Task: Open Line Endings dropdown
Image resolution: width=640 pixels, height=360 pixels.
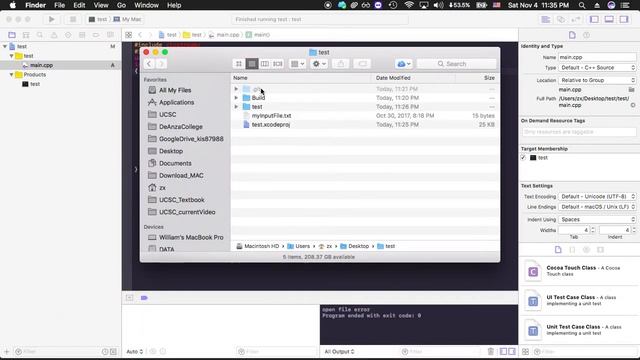Action: pos(597,207)
